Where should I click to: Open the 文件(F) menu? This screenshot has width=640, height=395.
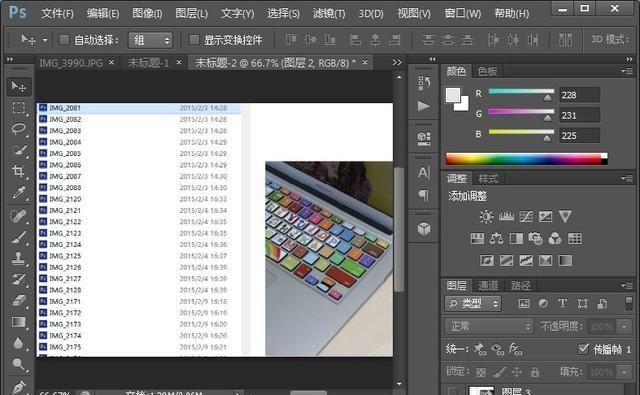point(57,13)
